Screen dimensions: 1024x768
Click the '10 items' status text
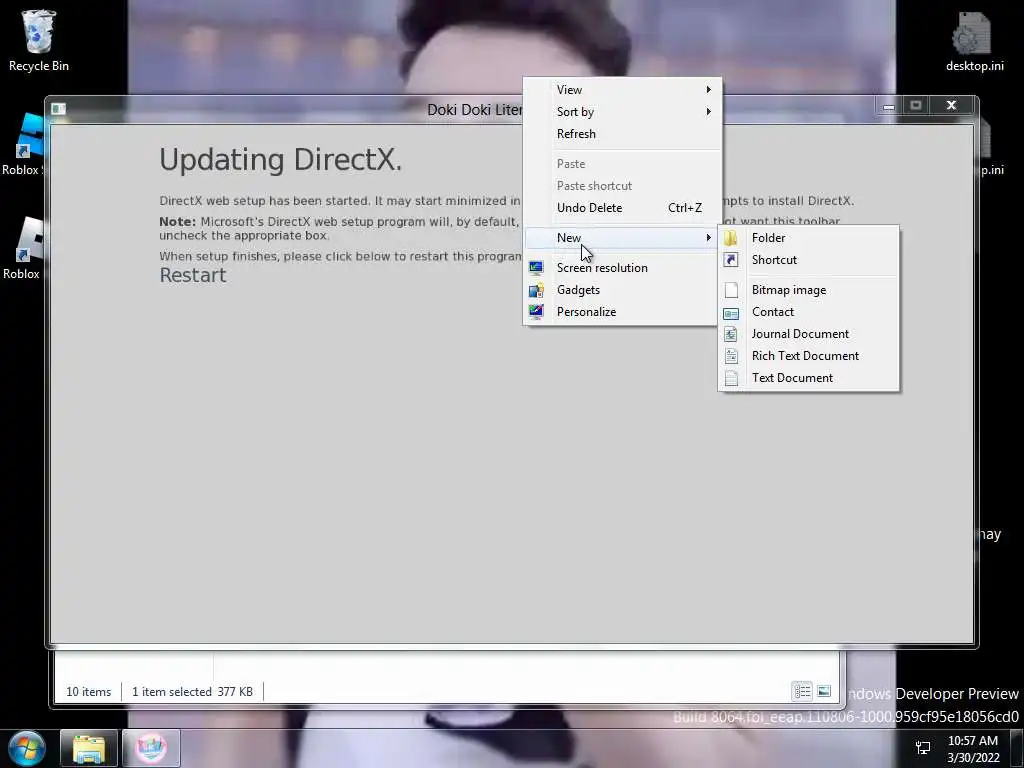pos(89,692)
